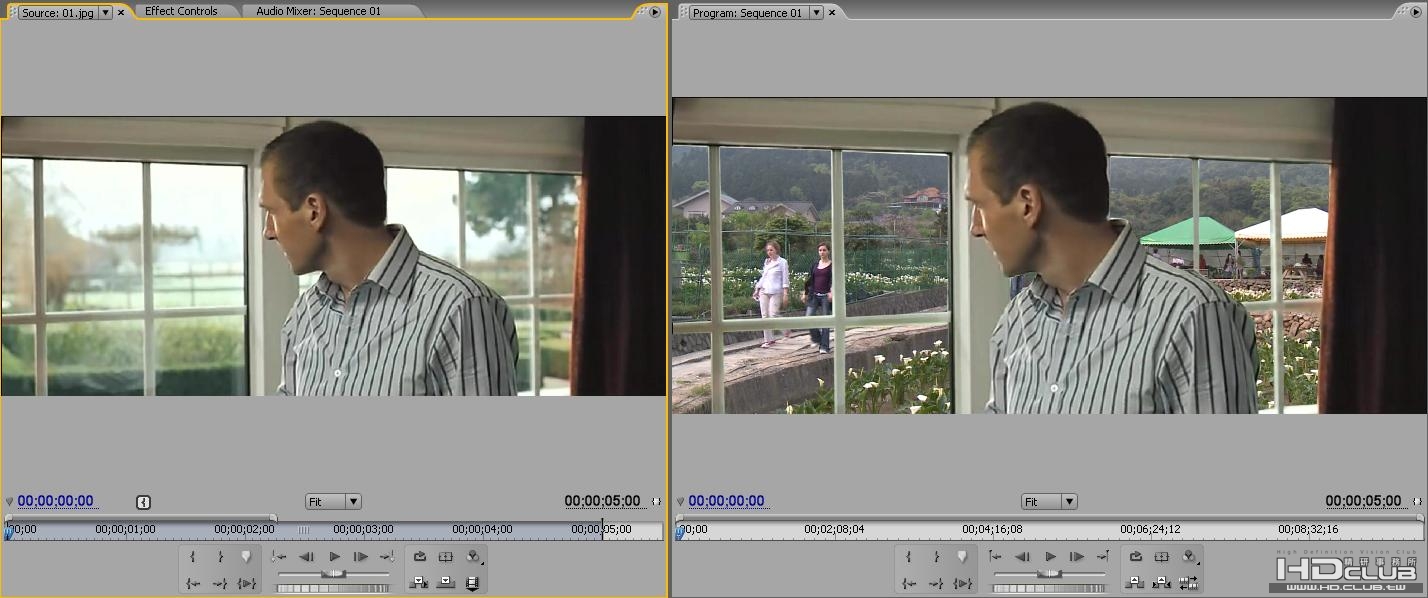Toggle Take Audio and Video in Source monitor
Viewport: 1428px width, 598px height.
473,583
